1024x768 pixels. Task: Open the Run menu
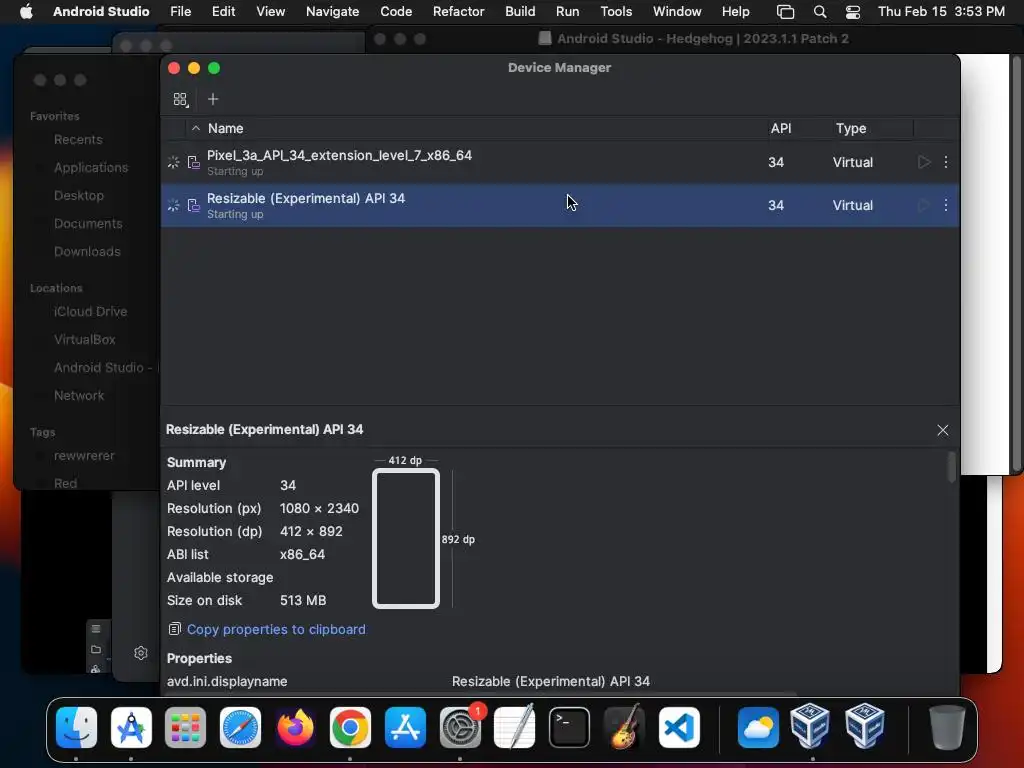pos(568,12)
